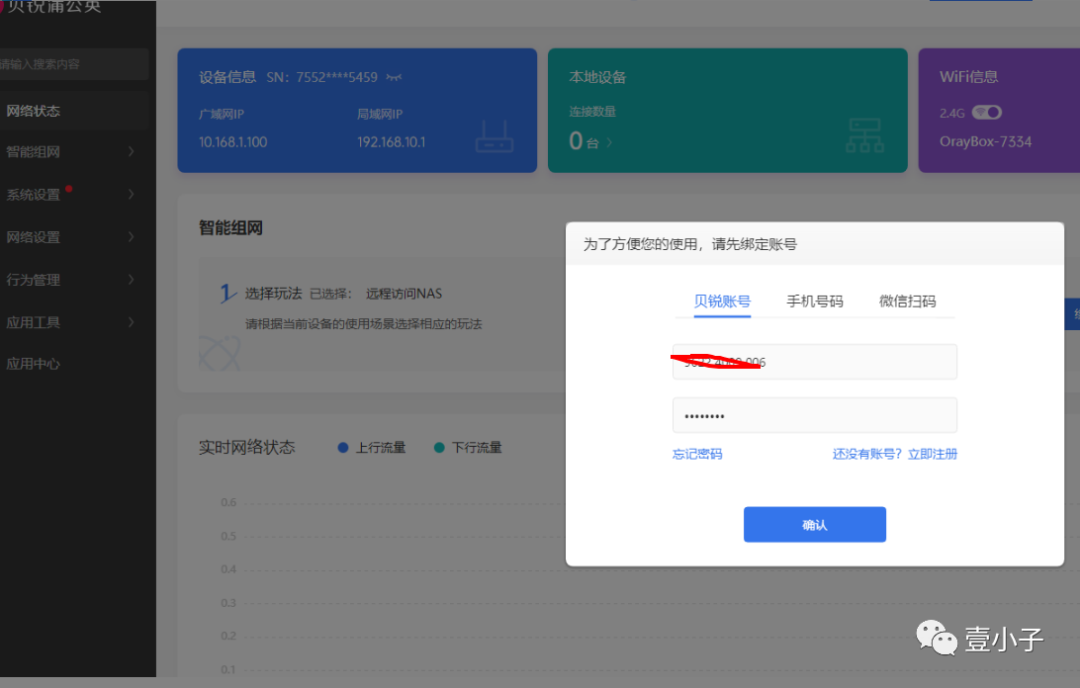This screenshot has height=688, width=1080.
Task: Open 网络状态 in the sidebar
Action: (x=74, y=111)
